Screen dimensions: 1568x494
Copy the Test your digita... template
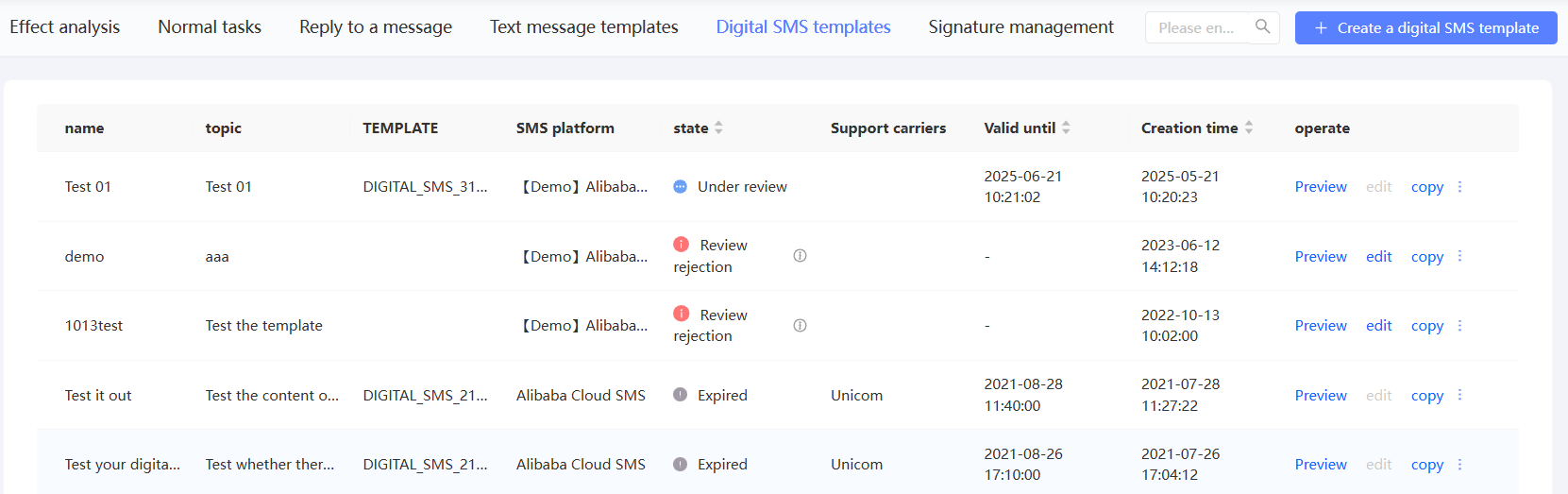click(1427, 465)
